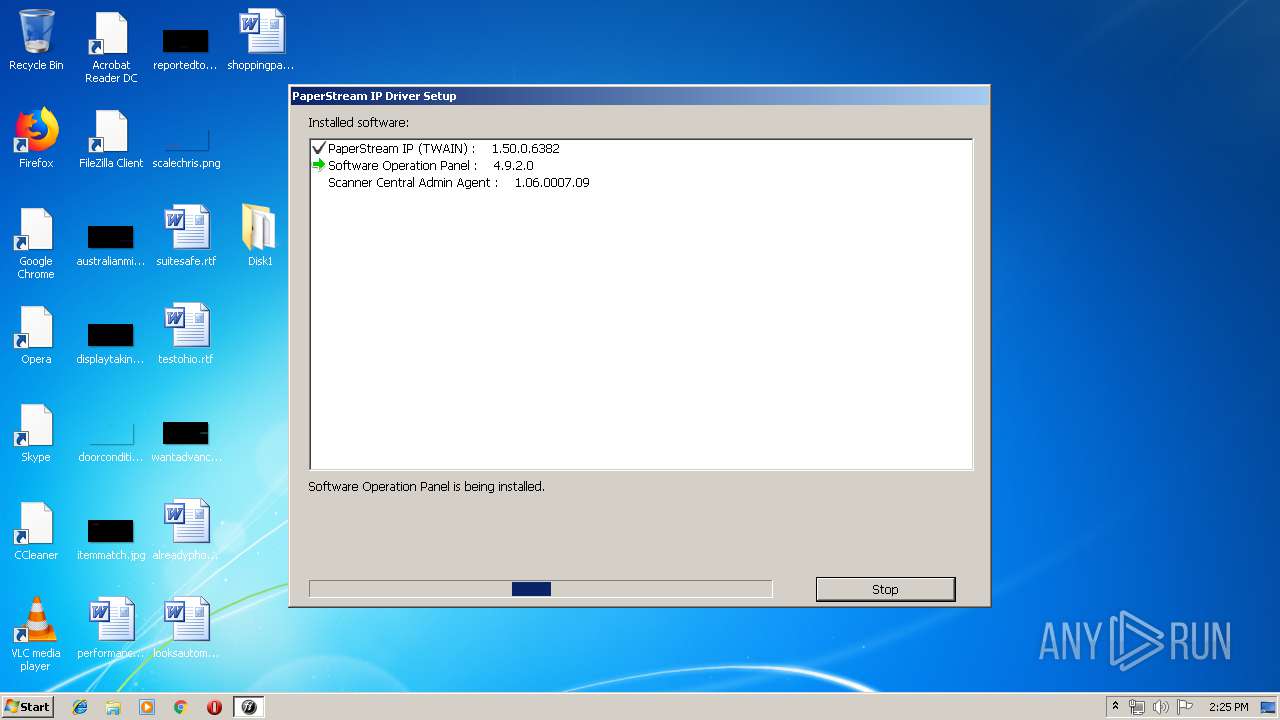Click the network tray icon

1137,707
